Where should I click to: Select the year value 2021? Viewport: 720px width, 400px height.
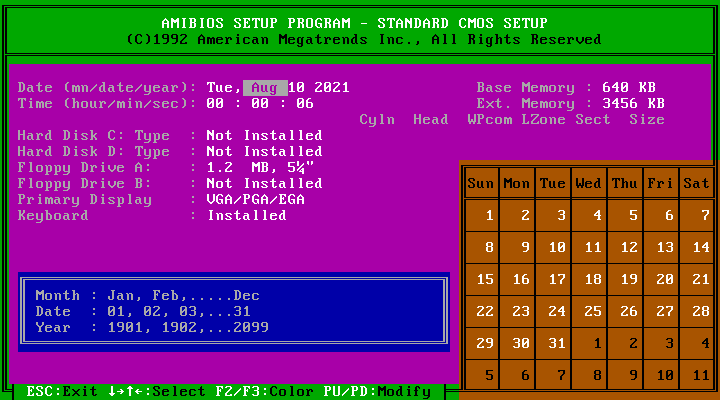click(x=332, y=88)
